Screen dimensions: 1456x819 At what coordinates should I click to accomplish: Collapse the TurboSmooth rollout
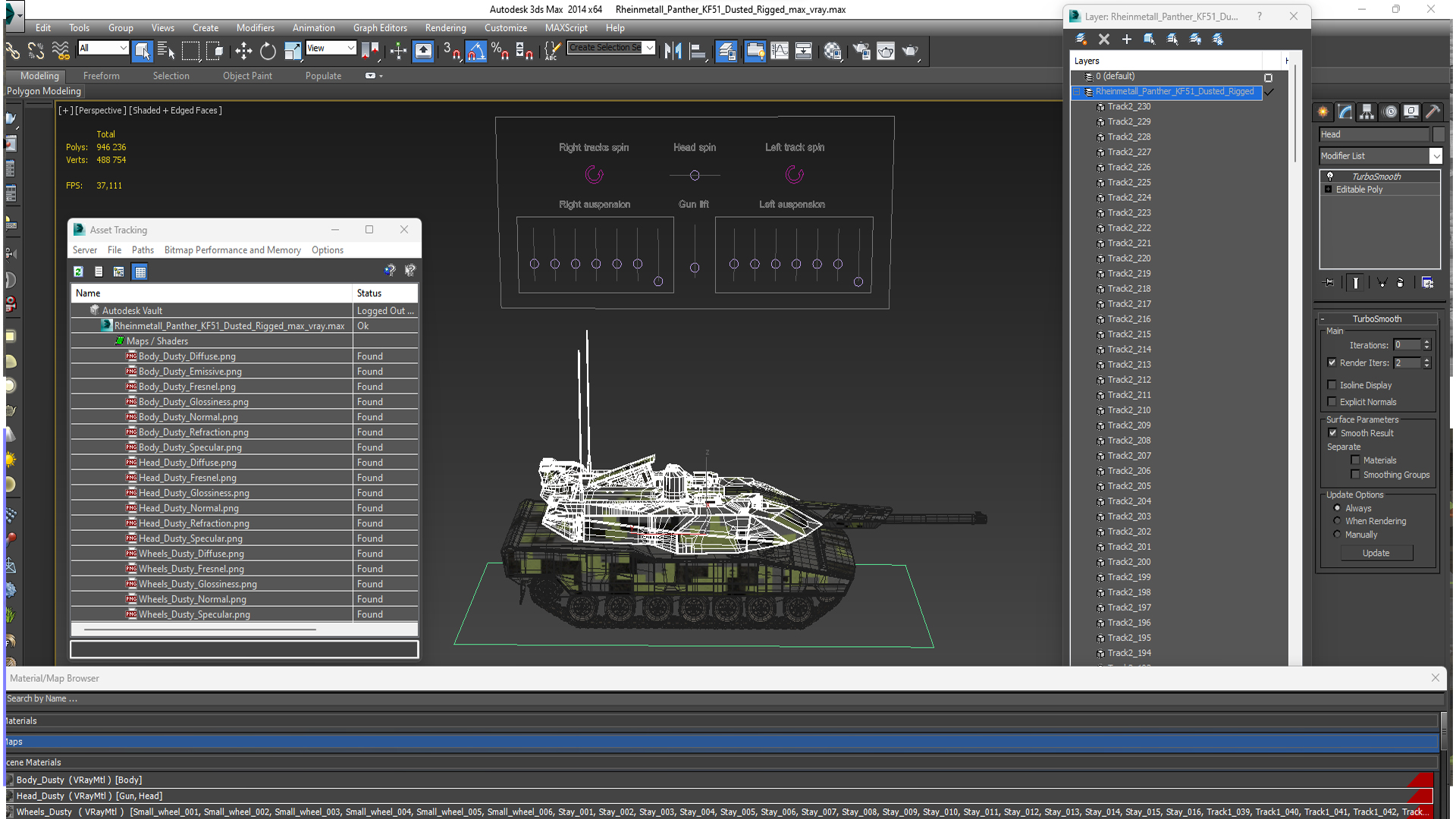(1323, 319)
